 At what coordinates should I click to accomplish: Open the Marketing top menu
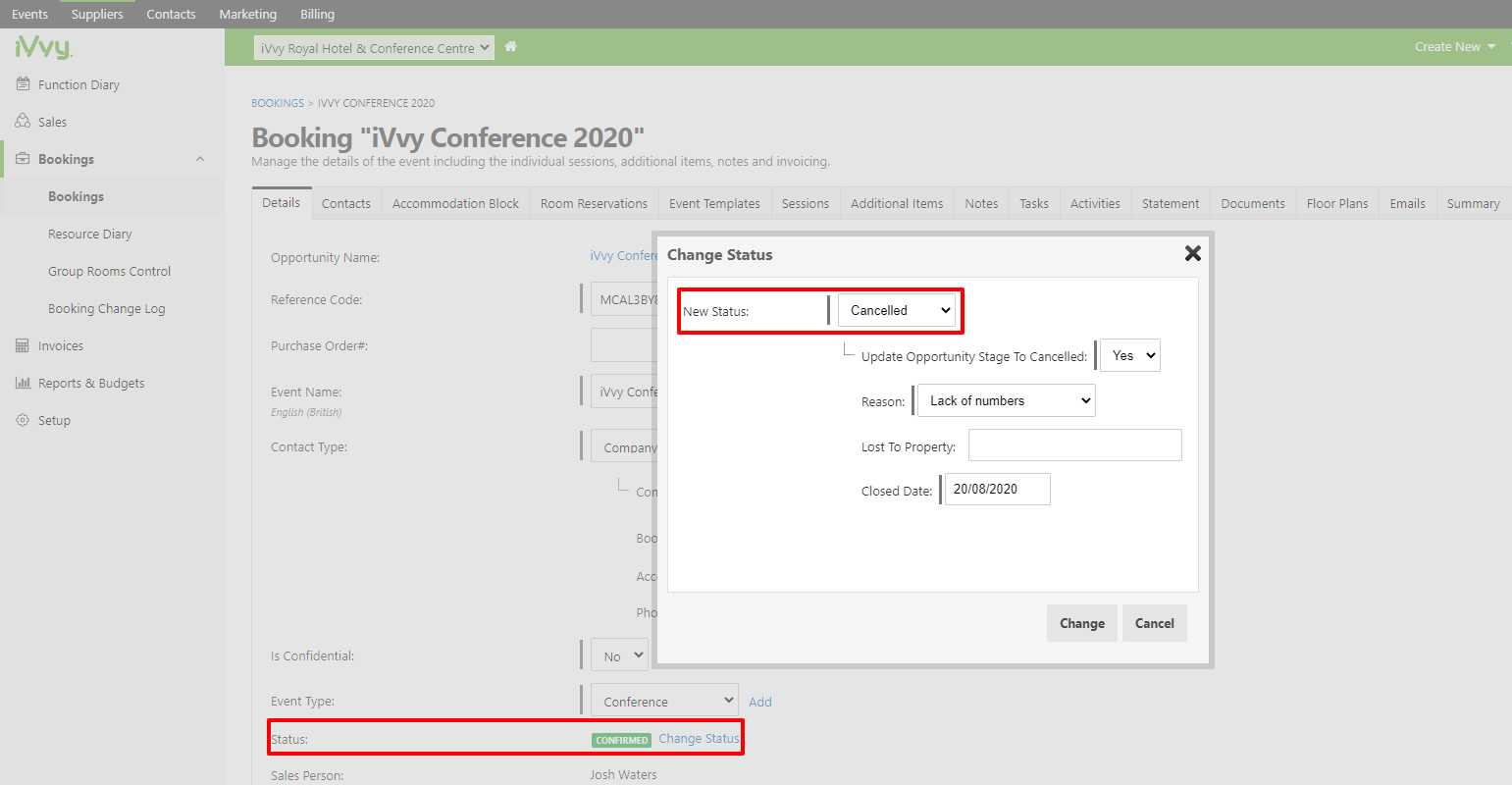247,14
